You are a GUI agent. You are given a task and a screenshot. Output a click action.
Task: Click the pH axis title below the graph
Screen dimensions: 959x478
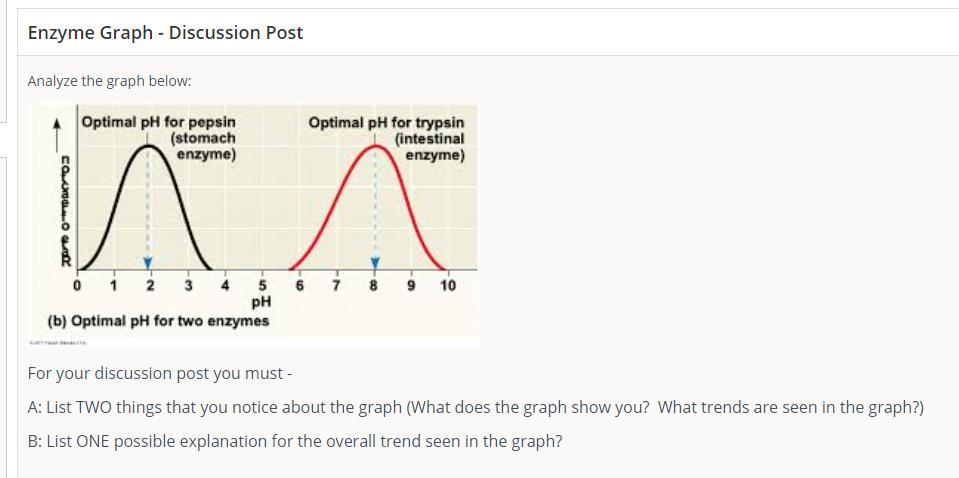261,302
